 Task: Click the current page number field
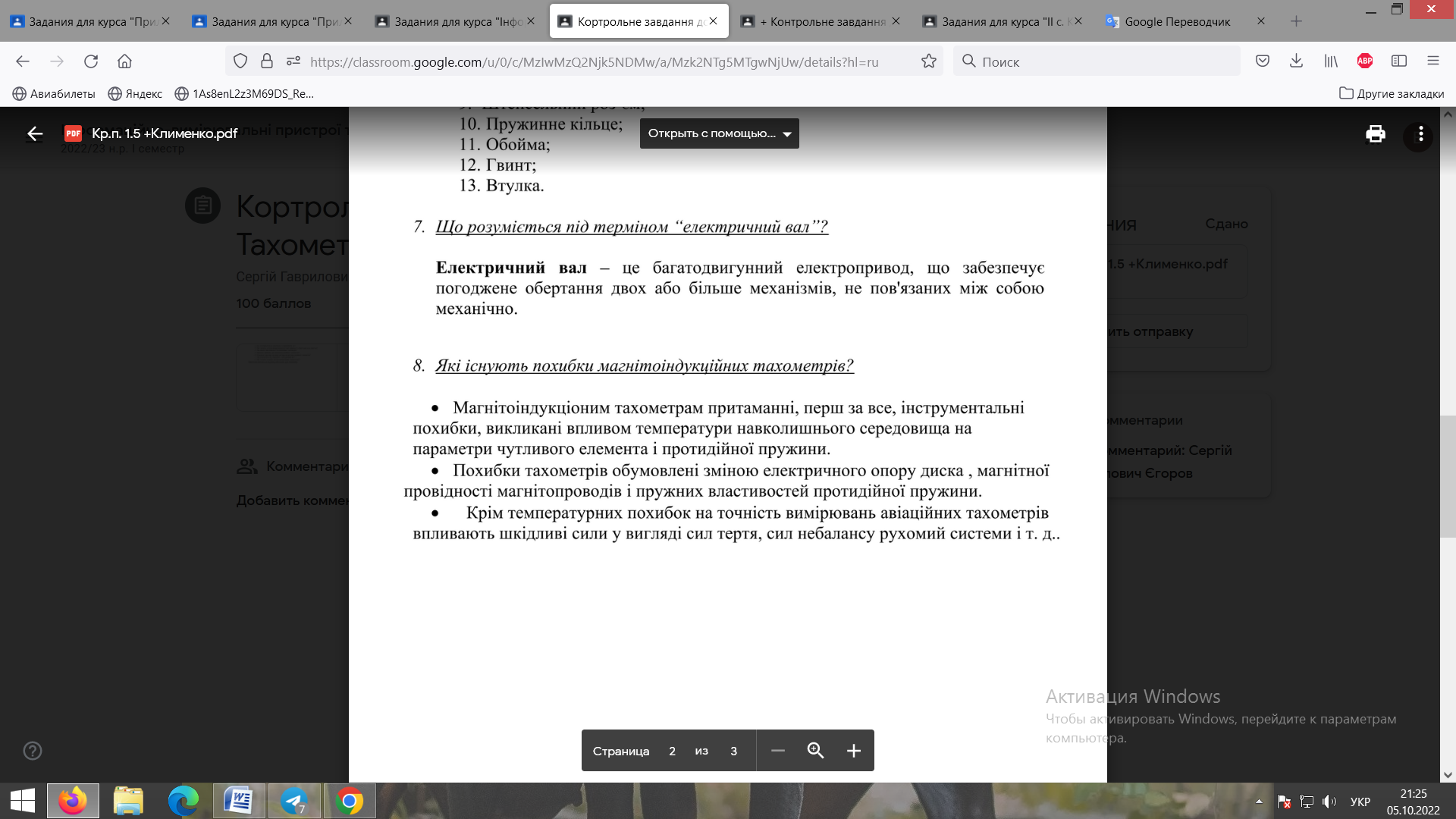[x=672, y=751]
